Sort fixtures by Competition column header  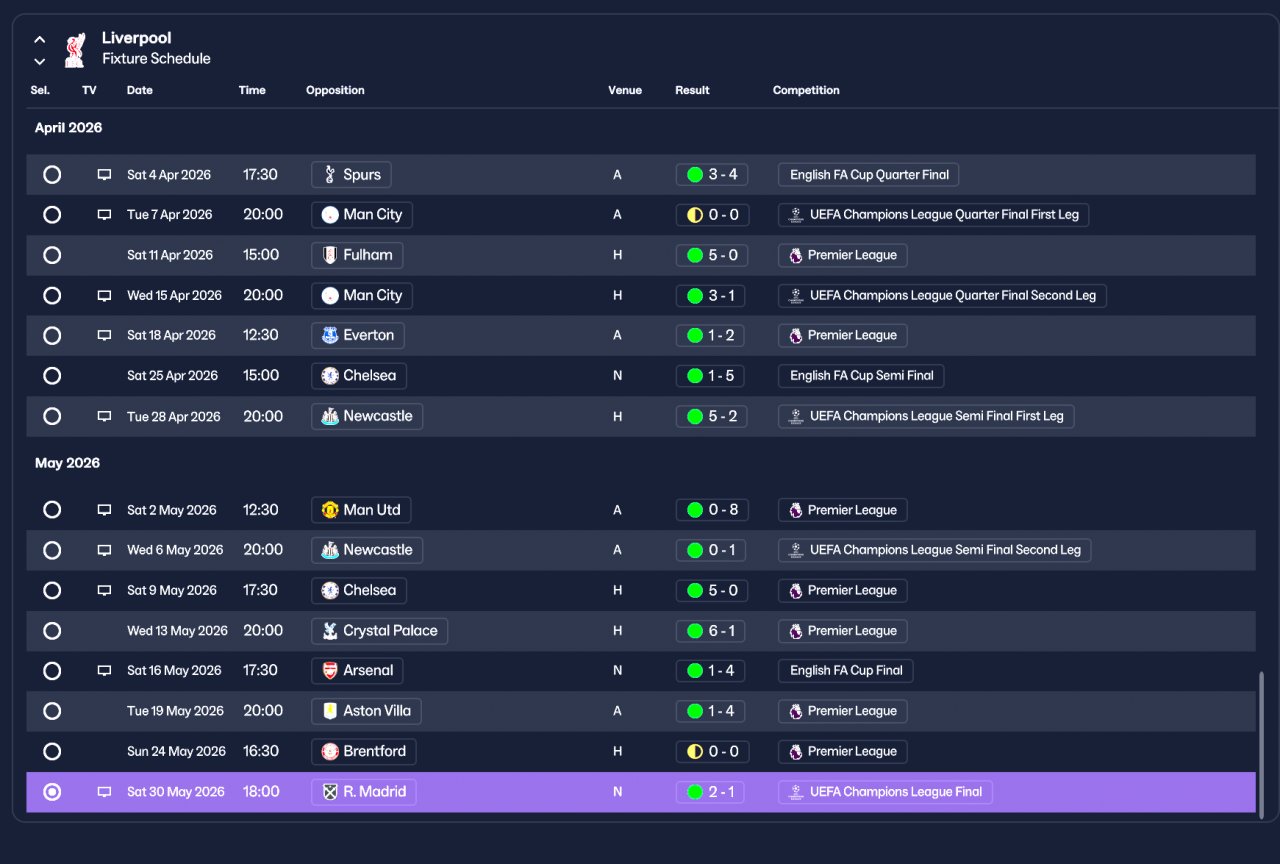(x=806, y=90)
